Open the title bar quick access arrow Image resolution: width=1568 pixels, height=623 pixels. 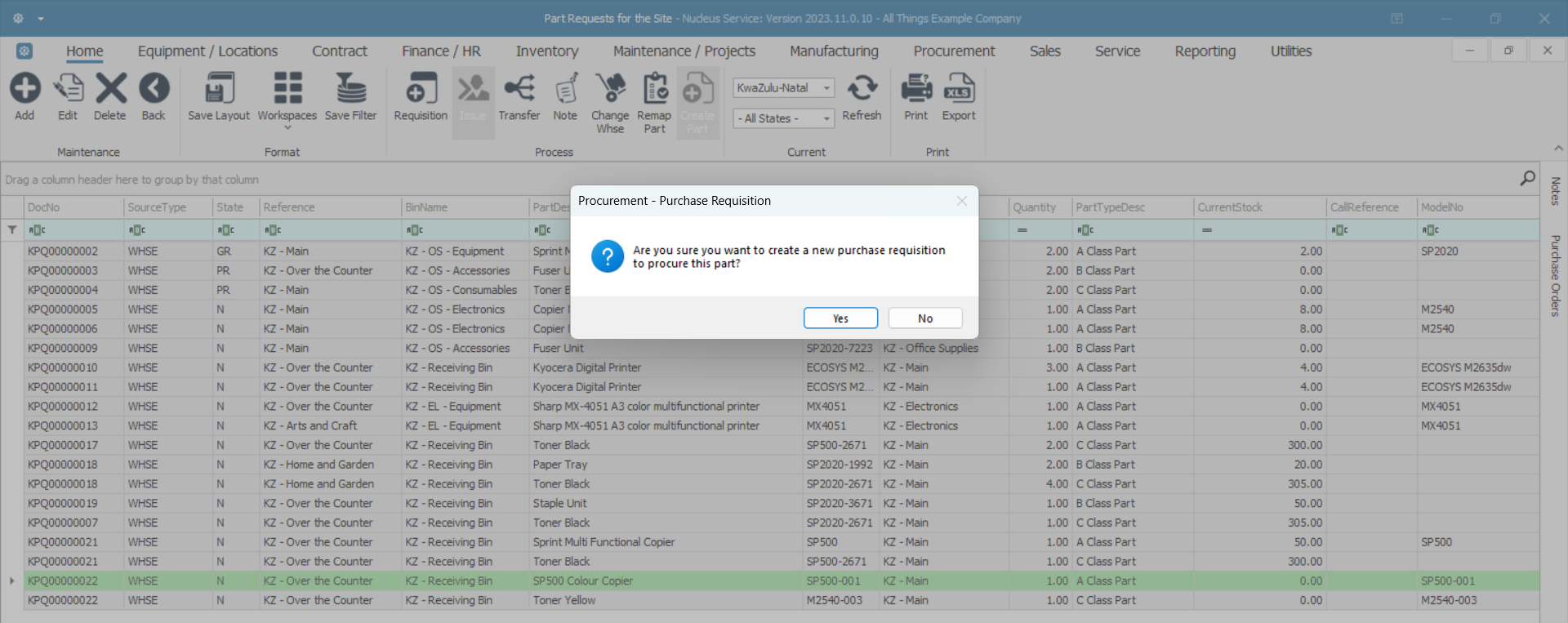pos(41,19)
